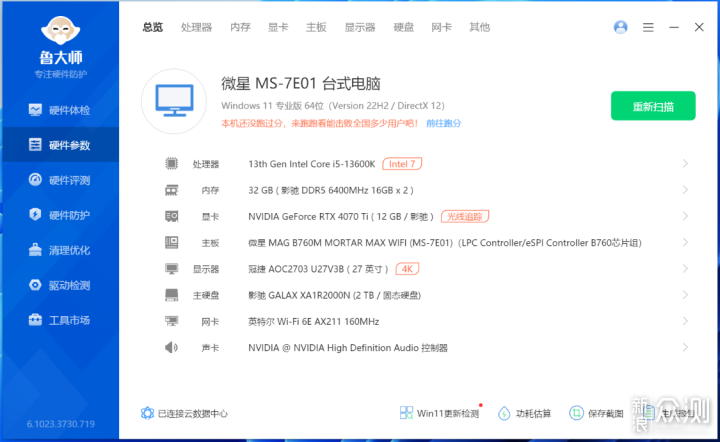Image resolution: width=720 pixels, height=442 pixels.
Task: Switch to the 处理器 tab
Action: [x=197, y=28]
